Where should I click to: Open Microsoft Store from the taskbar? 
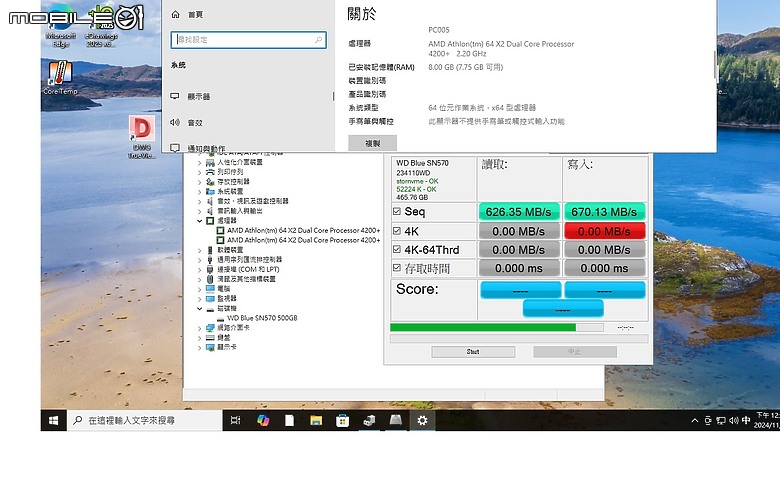click(342, 421)
